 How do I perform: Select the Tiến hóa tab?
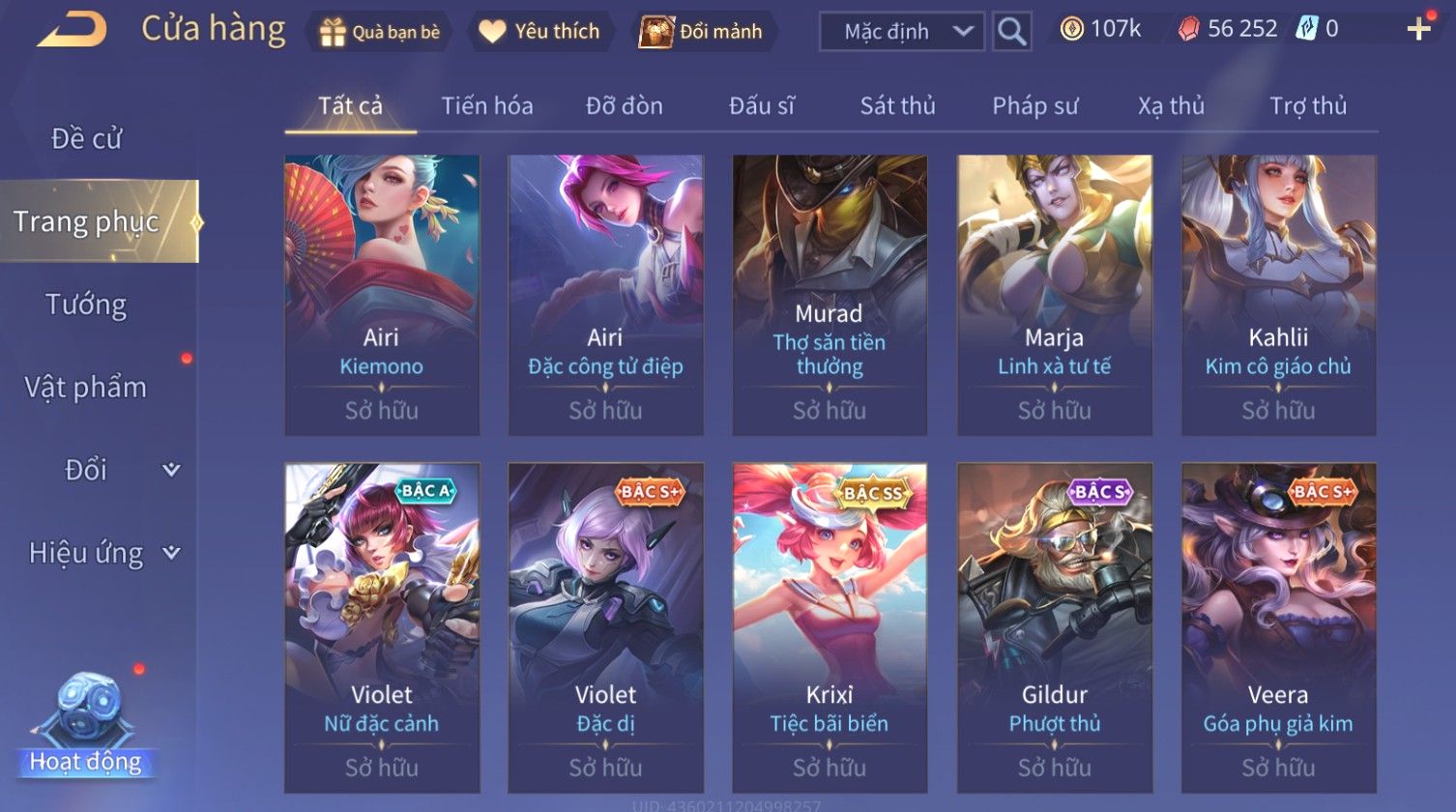click(487, 105)
